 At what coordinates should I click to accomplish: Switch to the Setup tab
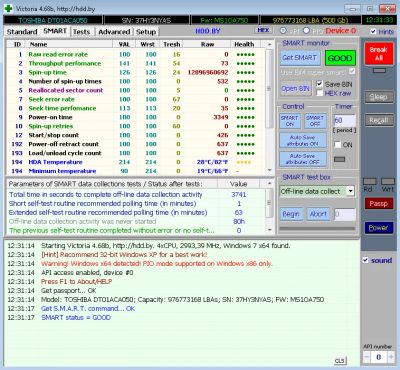146,32
